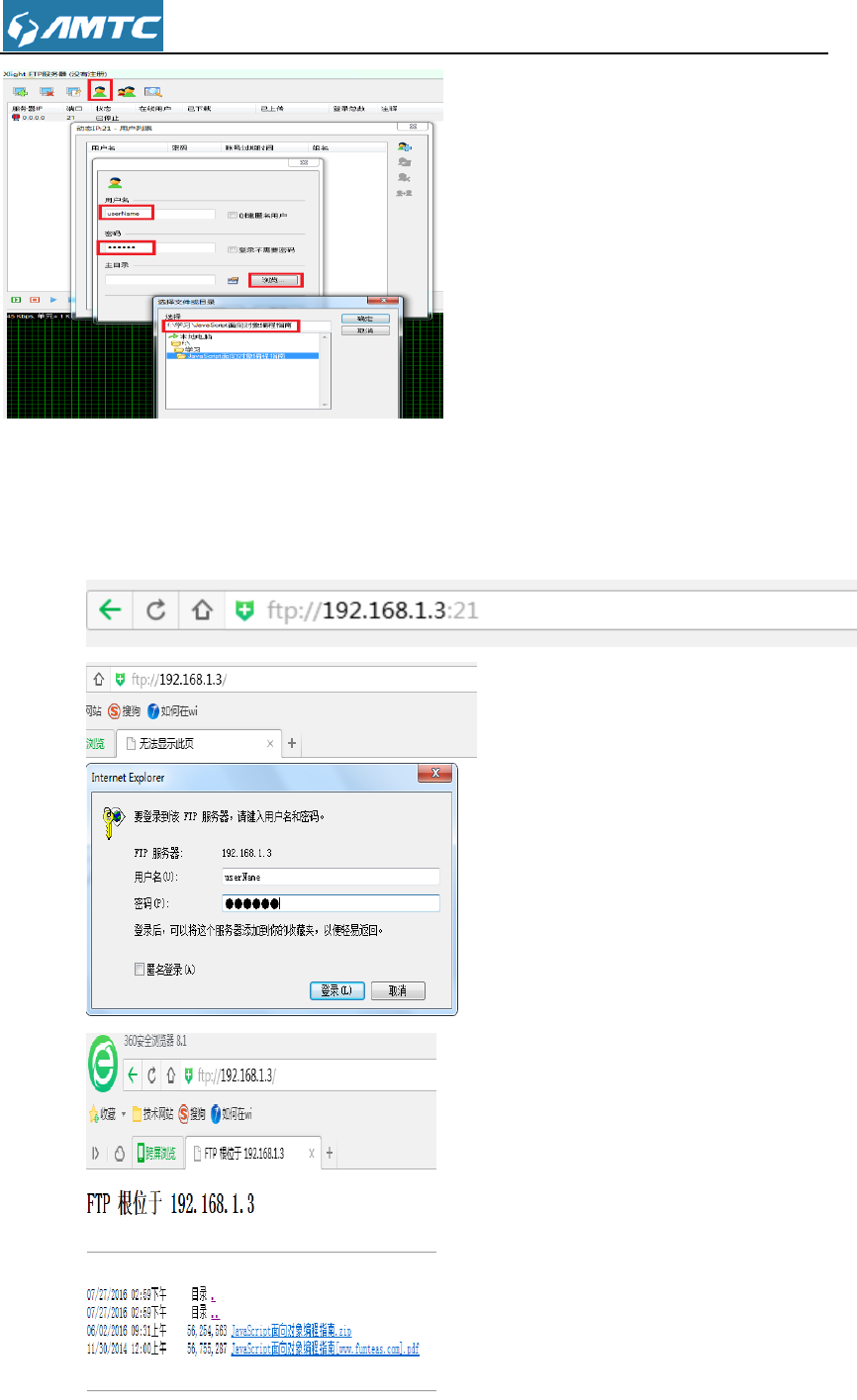The width and height of the screenshot is (857, 1400).
Task: Toggle login without password checkbox
Action: click(x=231, y=249)
